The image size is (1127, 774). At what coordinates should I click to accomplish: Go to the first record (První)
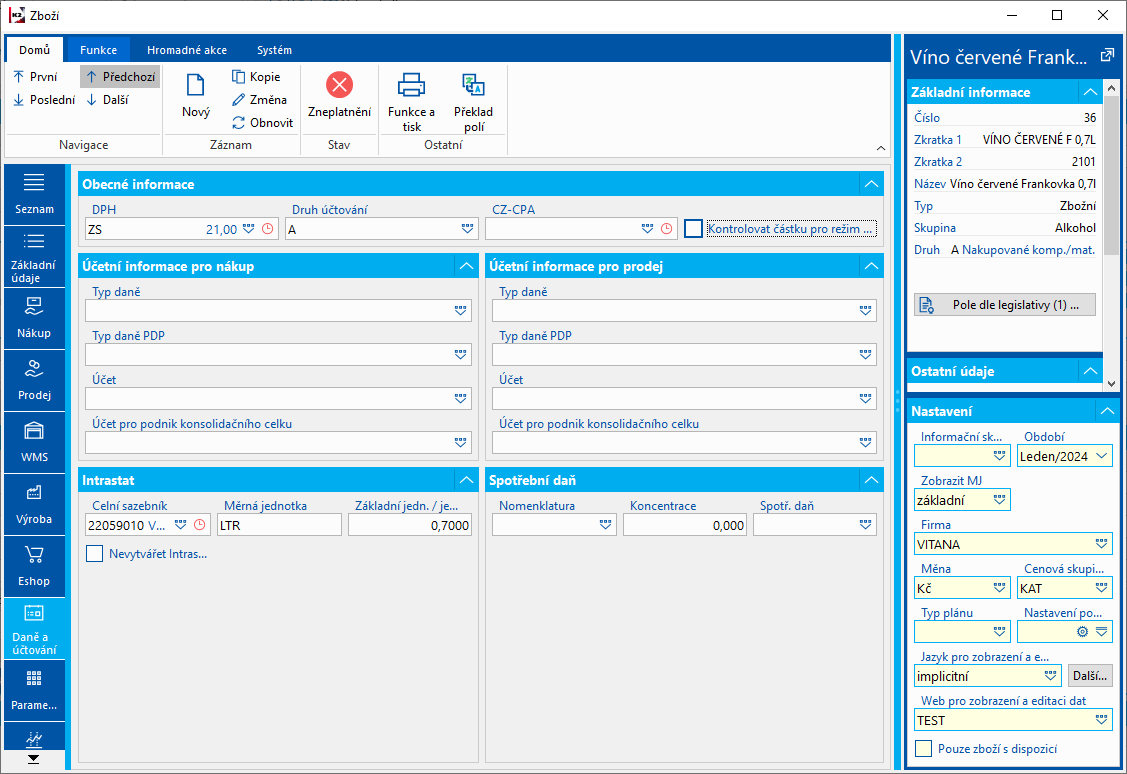point(35,76)
